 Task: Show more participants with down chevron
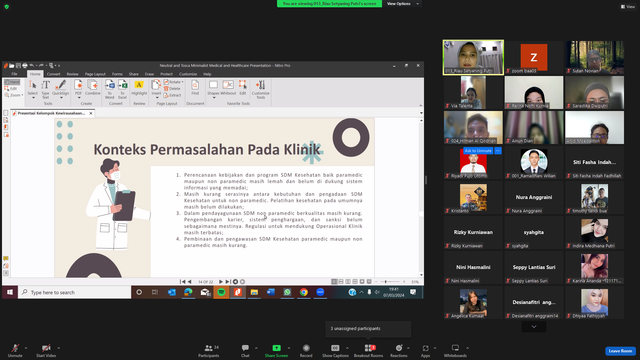pos(533,327)
